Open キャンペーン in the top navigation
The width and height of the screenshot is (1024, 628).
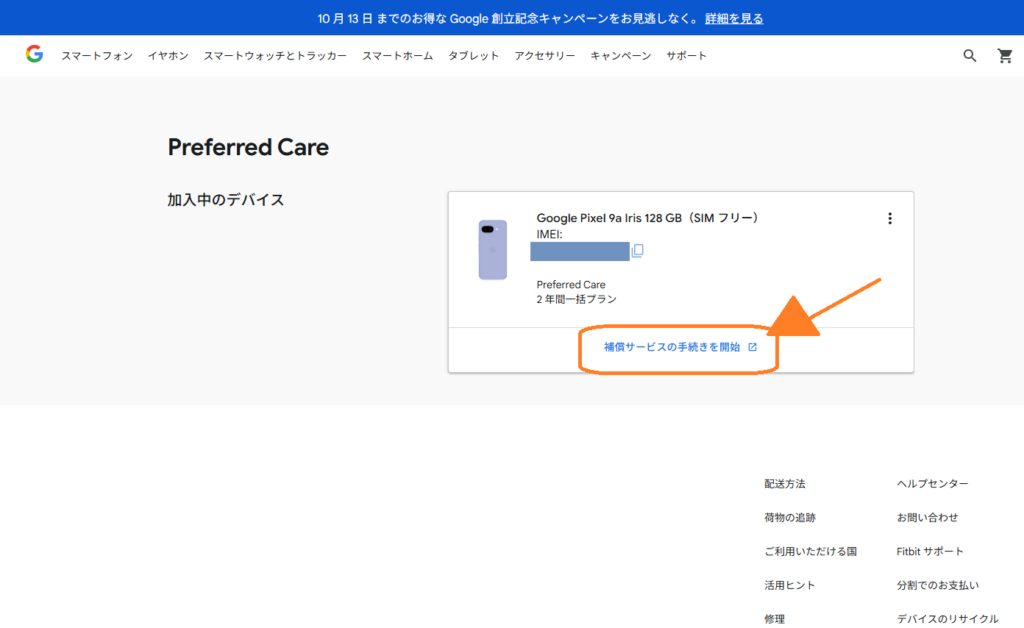[x=620, y=56]
